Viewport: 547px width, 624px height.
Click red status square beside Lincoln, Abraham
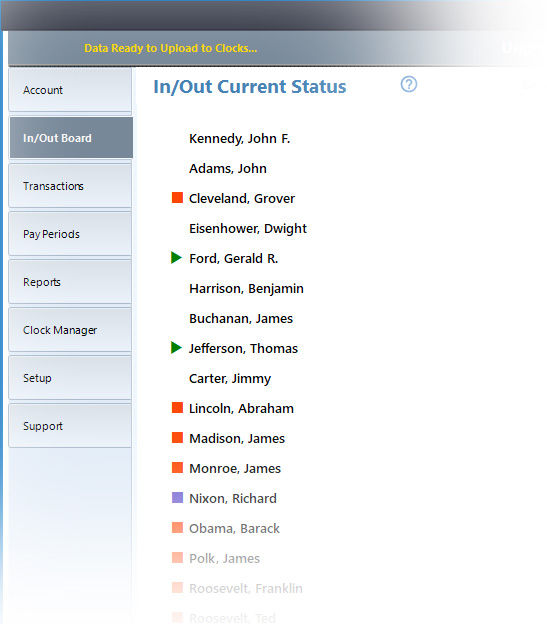pos(177,408)
